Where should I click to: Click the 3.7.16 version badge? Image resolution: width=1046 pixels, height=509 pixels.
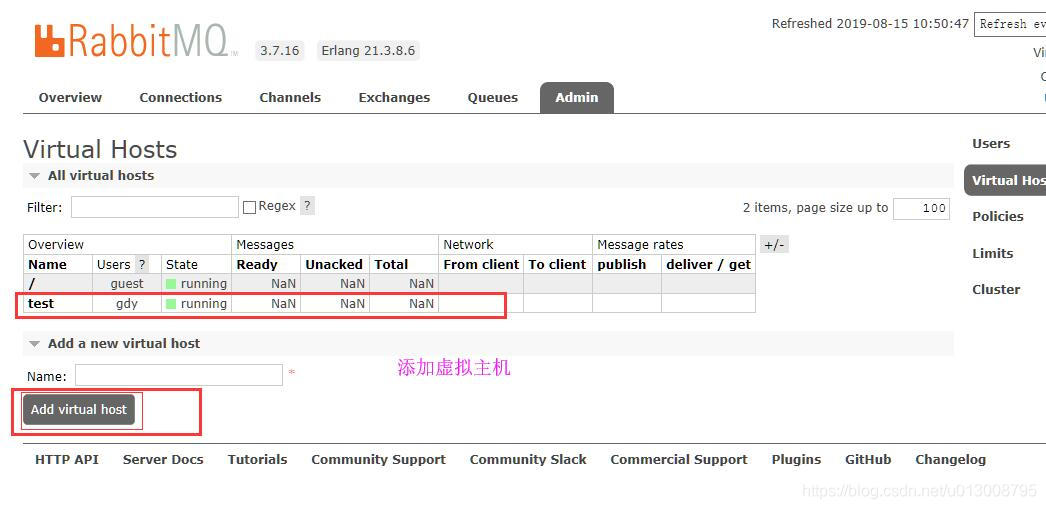click(280, 51)
